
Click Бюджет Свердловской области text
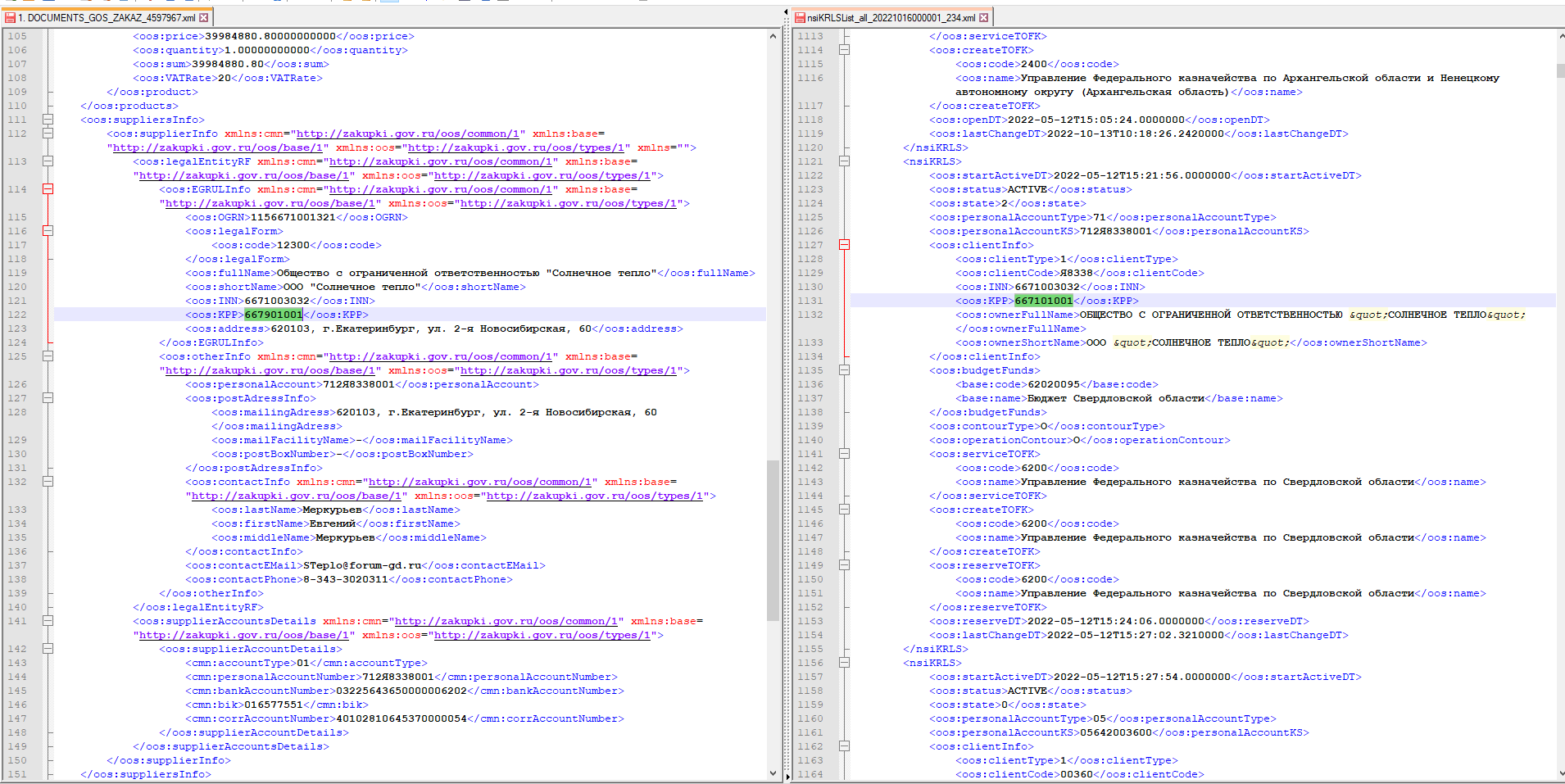pyautogui.click(x=1116, y=398)
